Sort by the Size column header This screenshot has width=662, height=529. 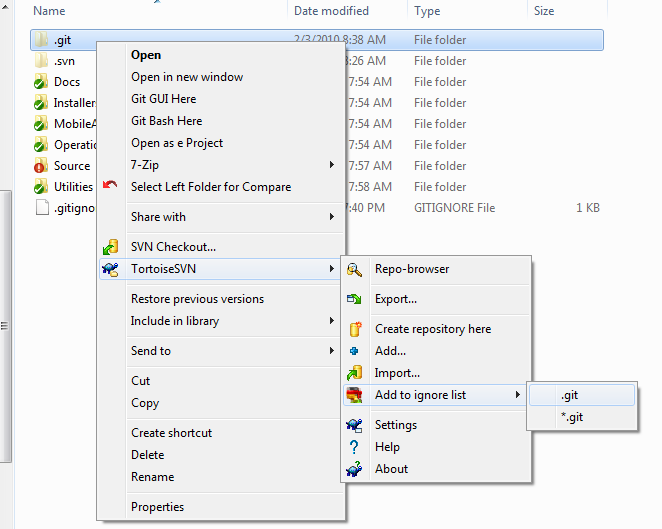[x=567, y=11]
